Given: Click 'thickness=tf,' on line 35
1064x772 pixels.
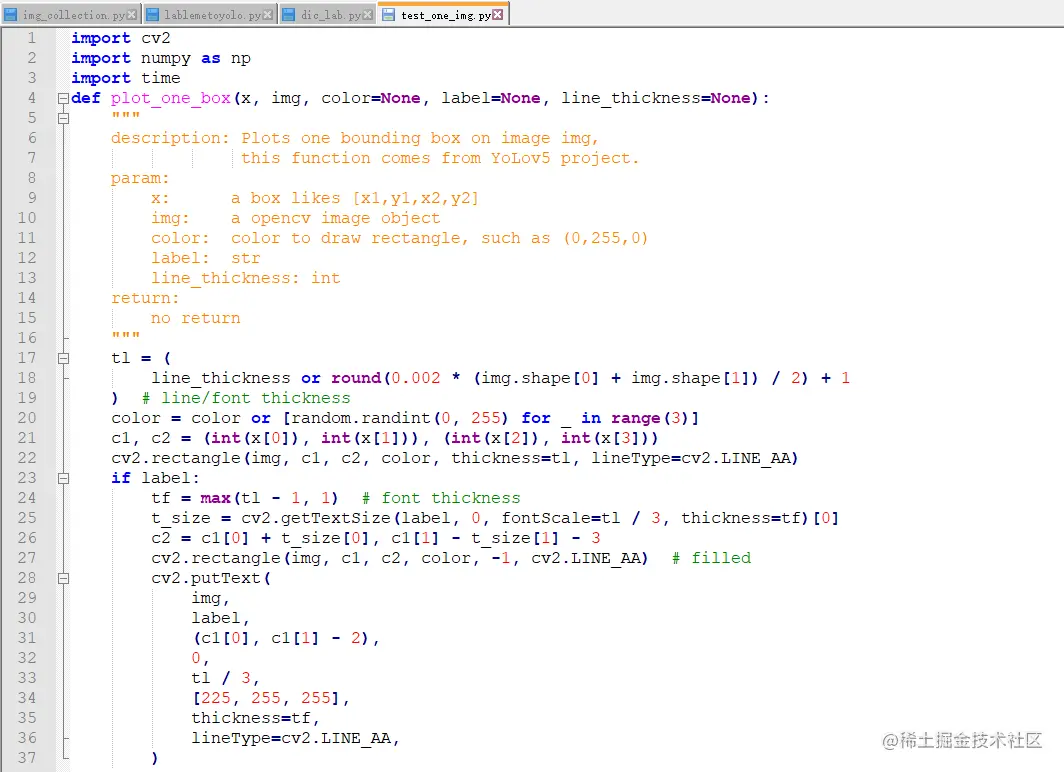Looking at the screenshot, I should click(255, 718).
